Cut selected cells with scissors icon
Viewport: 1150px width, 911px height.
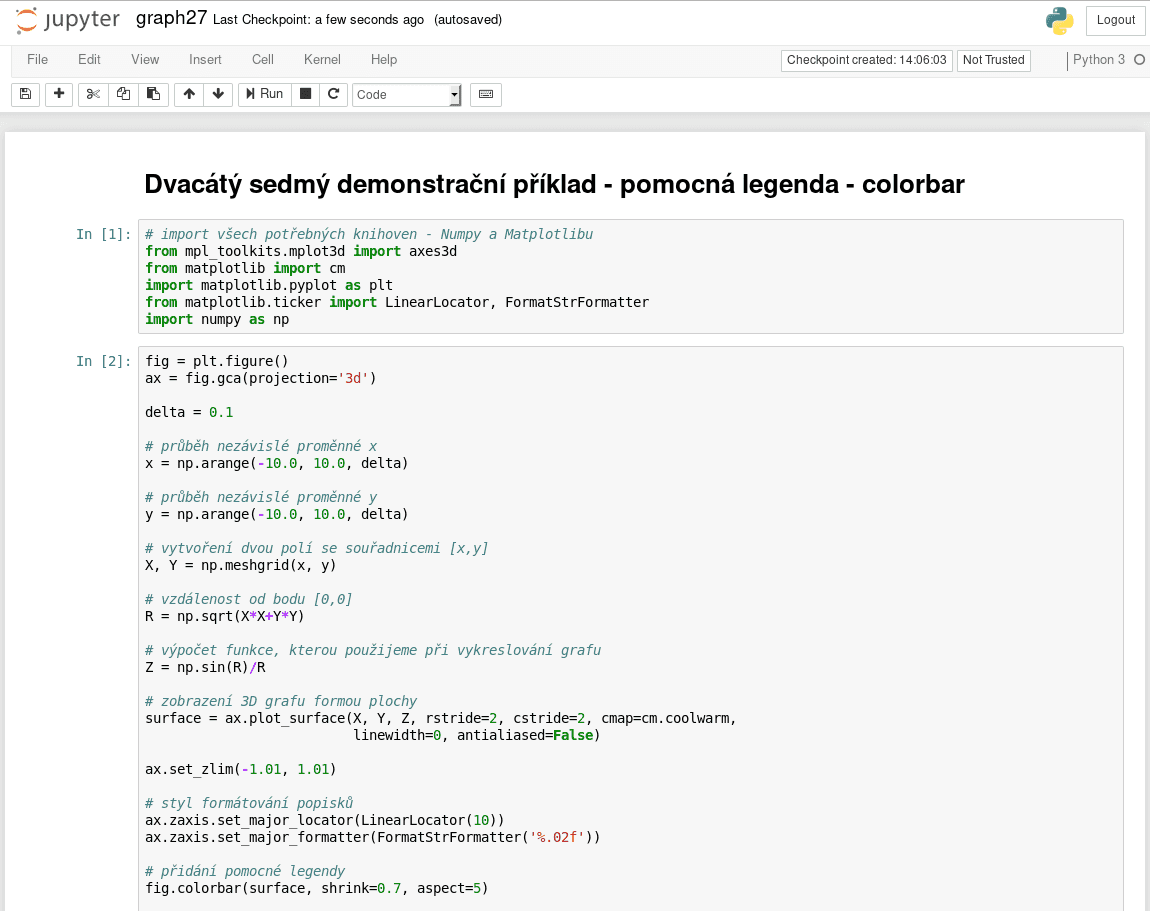[93, 94]
